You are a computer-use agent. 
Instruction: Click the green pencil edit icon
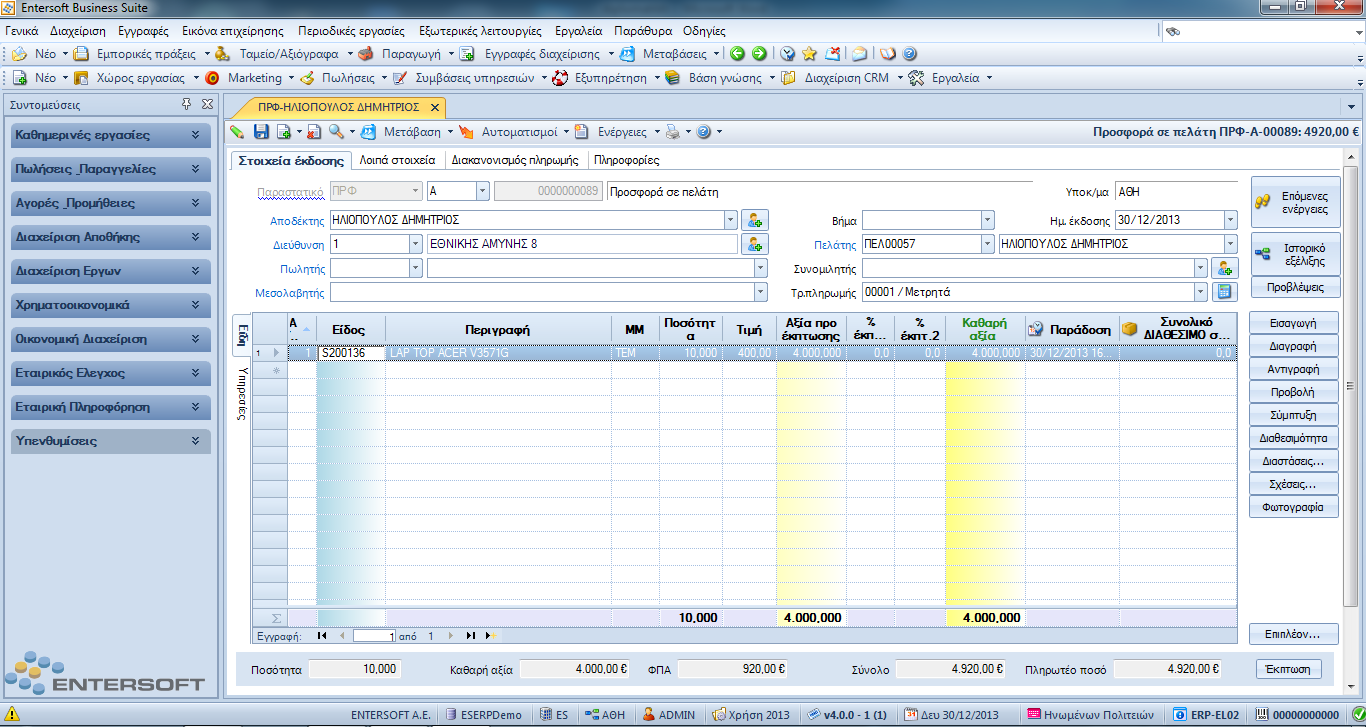237,132
